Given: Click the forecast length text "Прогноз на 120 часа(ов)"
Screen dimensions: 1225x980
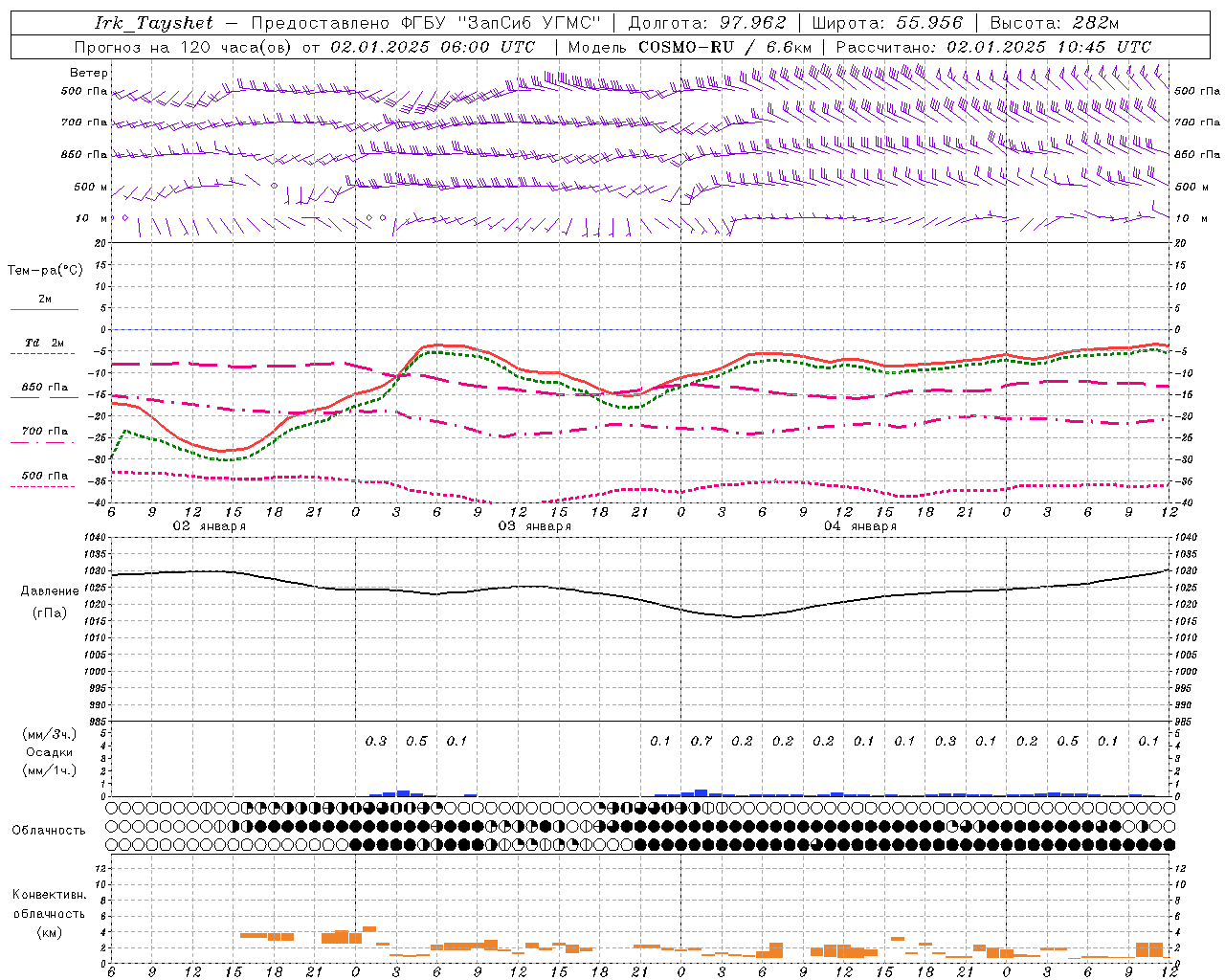Looking at the screenshot, I should click(184, 47).
